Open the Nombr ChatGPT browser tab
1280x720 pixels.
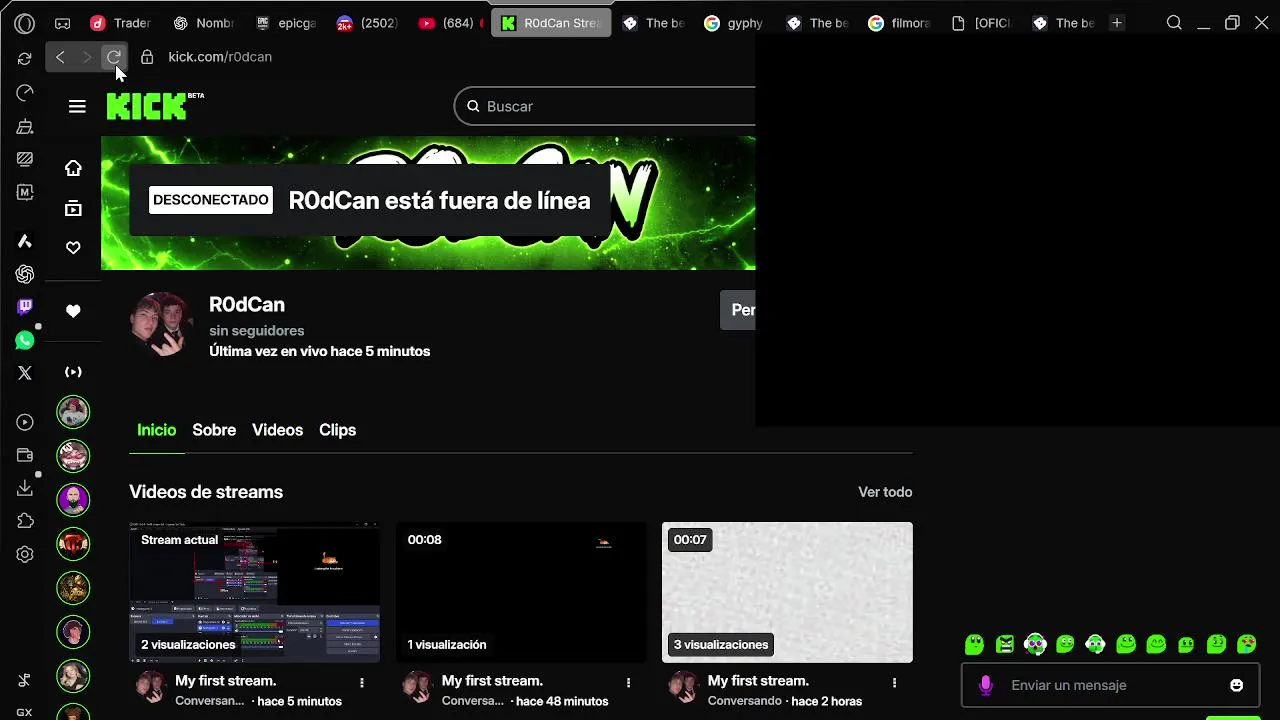(x=204, y=23)
